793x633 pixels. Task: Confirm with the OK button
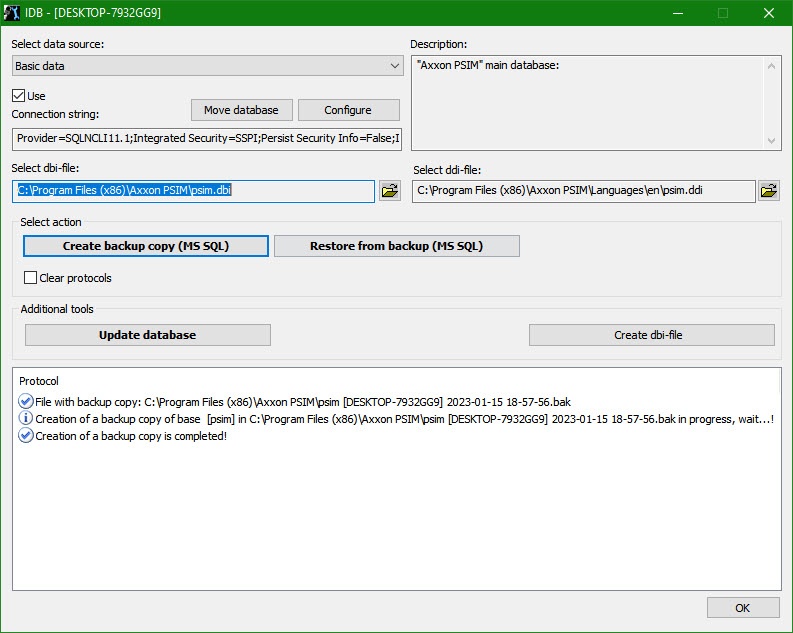(x=742, y=608)
